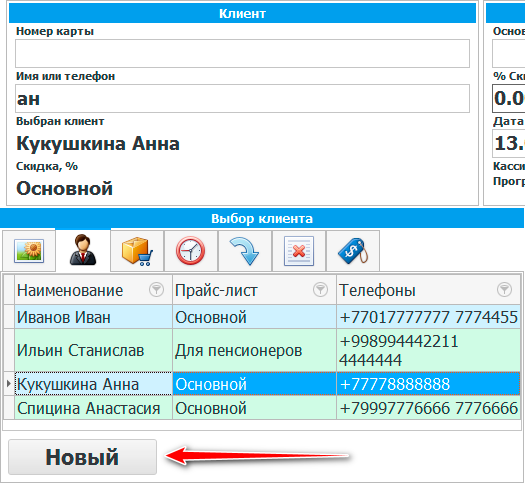The image size is (525, 483).
Task: Select the Спицина Анастасия row
Action: [x=261, y=408]
